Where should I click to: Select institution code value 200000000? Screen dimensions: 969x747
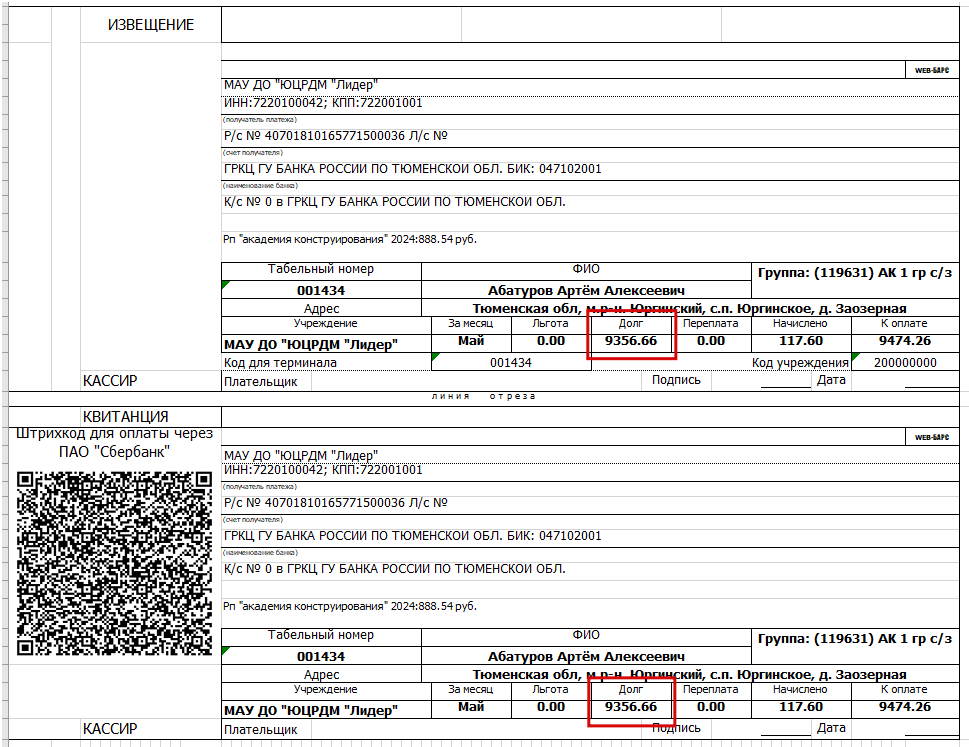905,363
